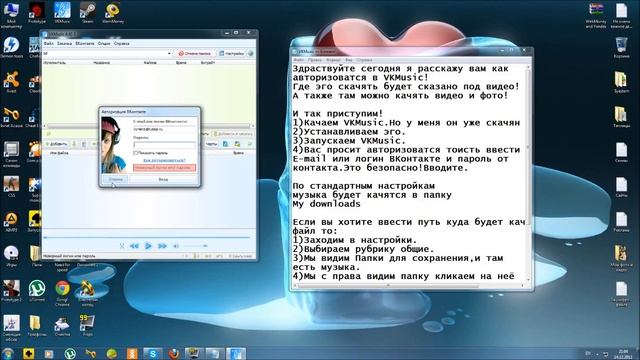Click how to register link

tap(164, 160)
